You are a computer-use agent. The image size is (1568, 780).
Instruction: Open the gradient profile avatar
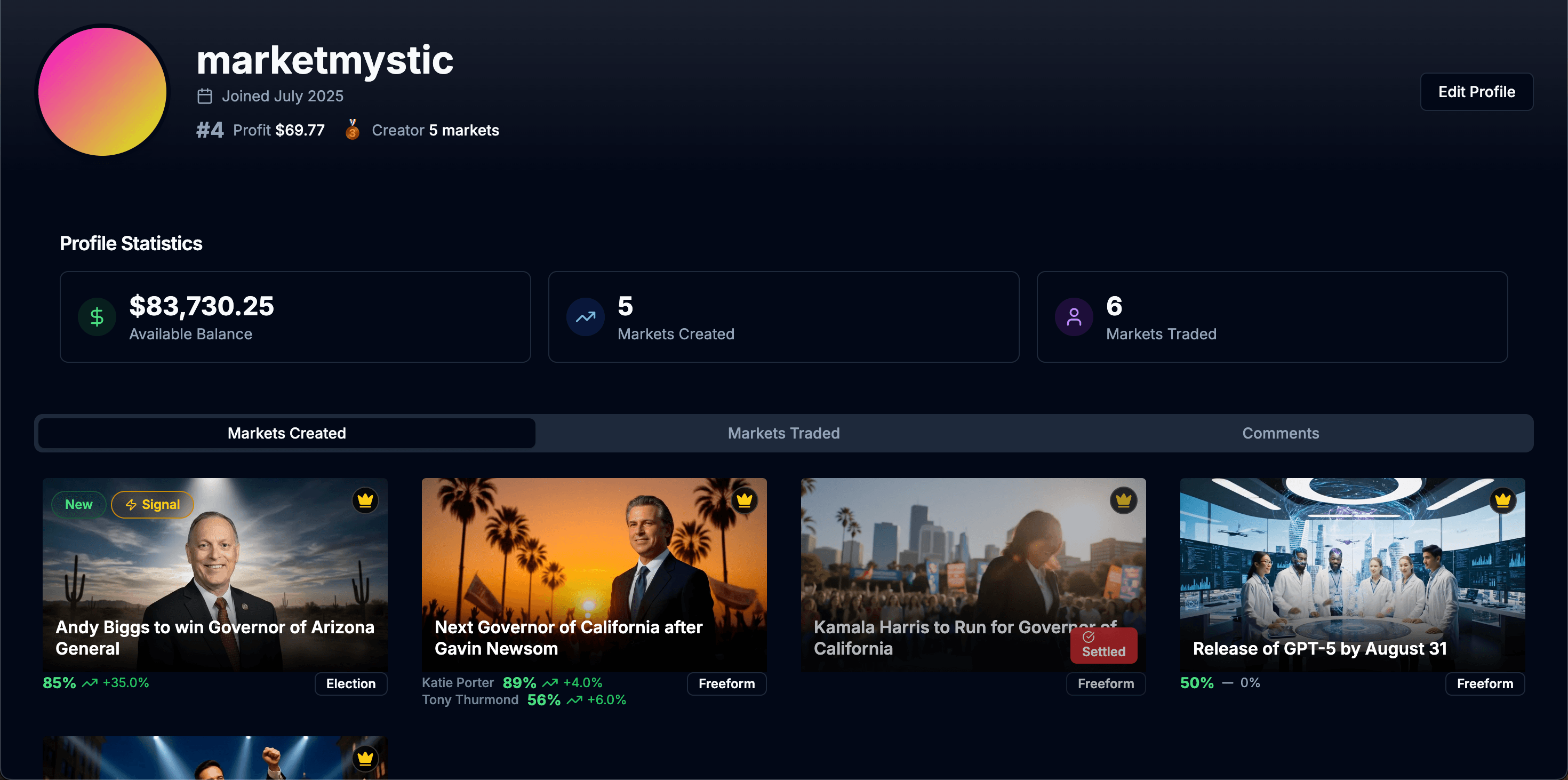tap(102, 91)
